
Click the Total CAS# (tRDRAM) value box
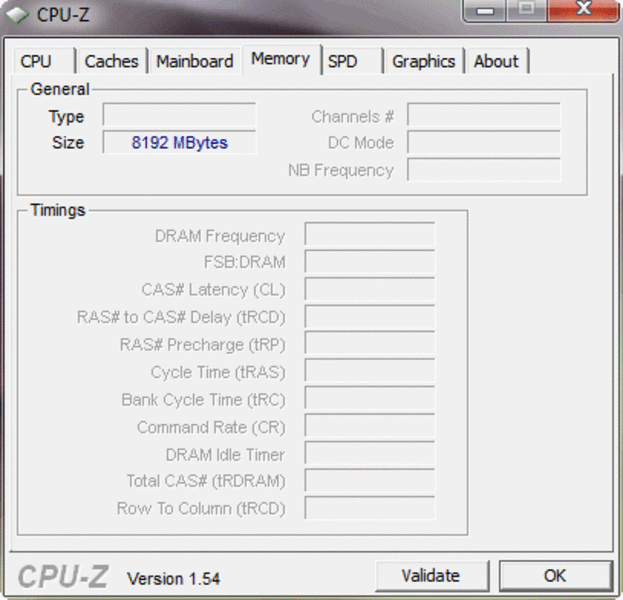coord(370,480)
